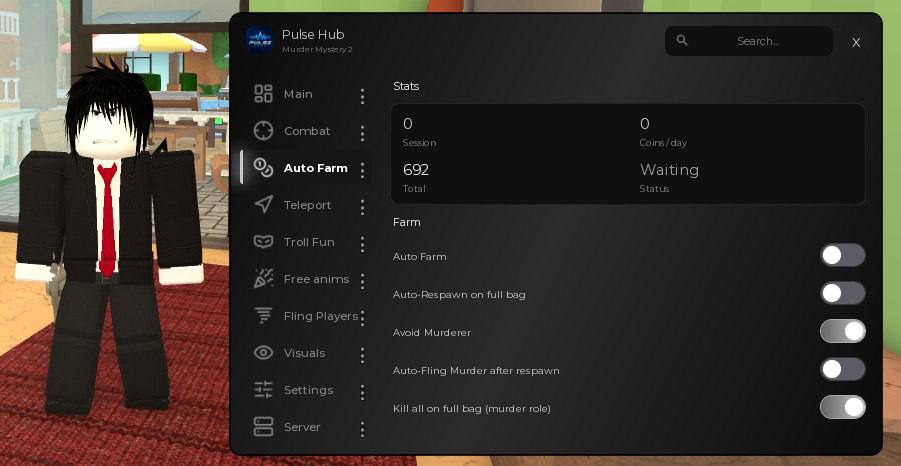Open the three-dot menu beside Auto Farm
The width and height of the screenshot is (901, 466).
pos(362,170)
